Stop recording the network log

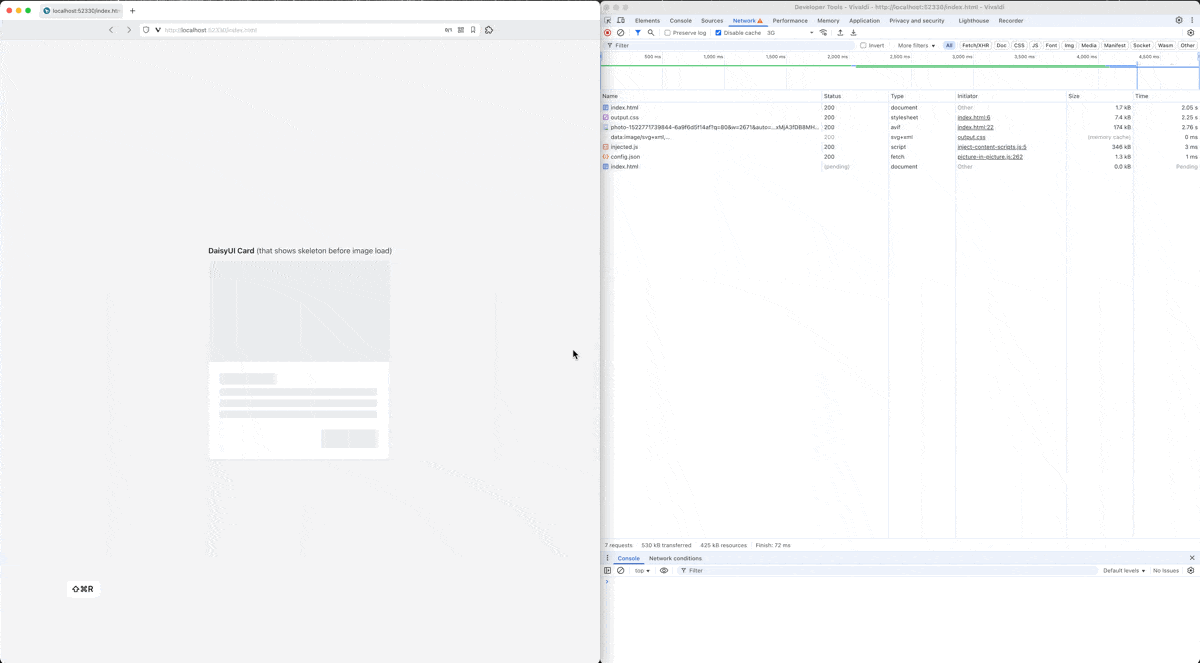click(607, 33)
